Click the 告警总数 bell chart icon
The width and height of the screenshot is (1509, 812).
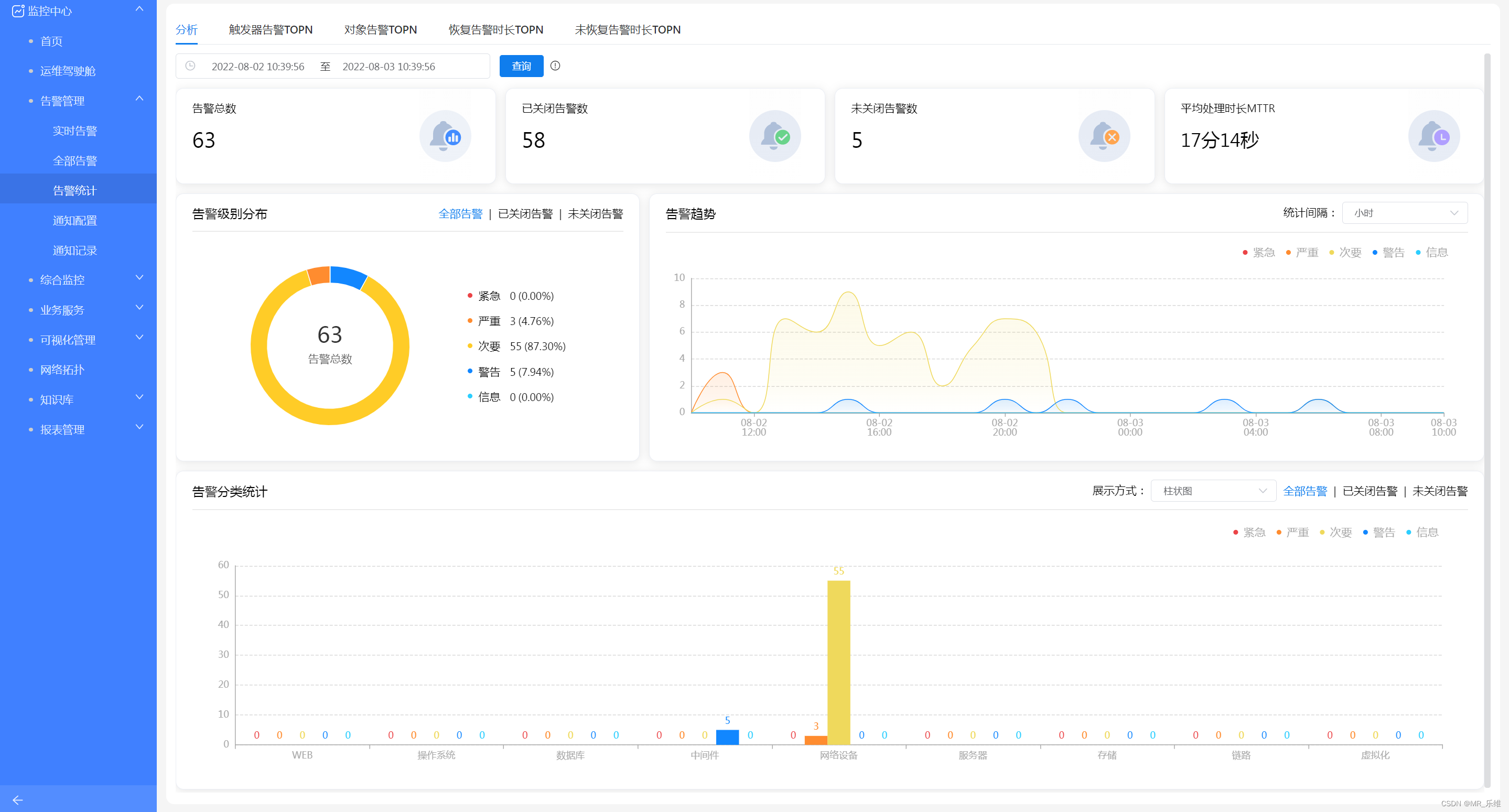point(445,136)
